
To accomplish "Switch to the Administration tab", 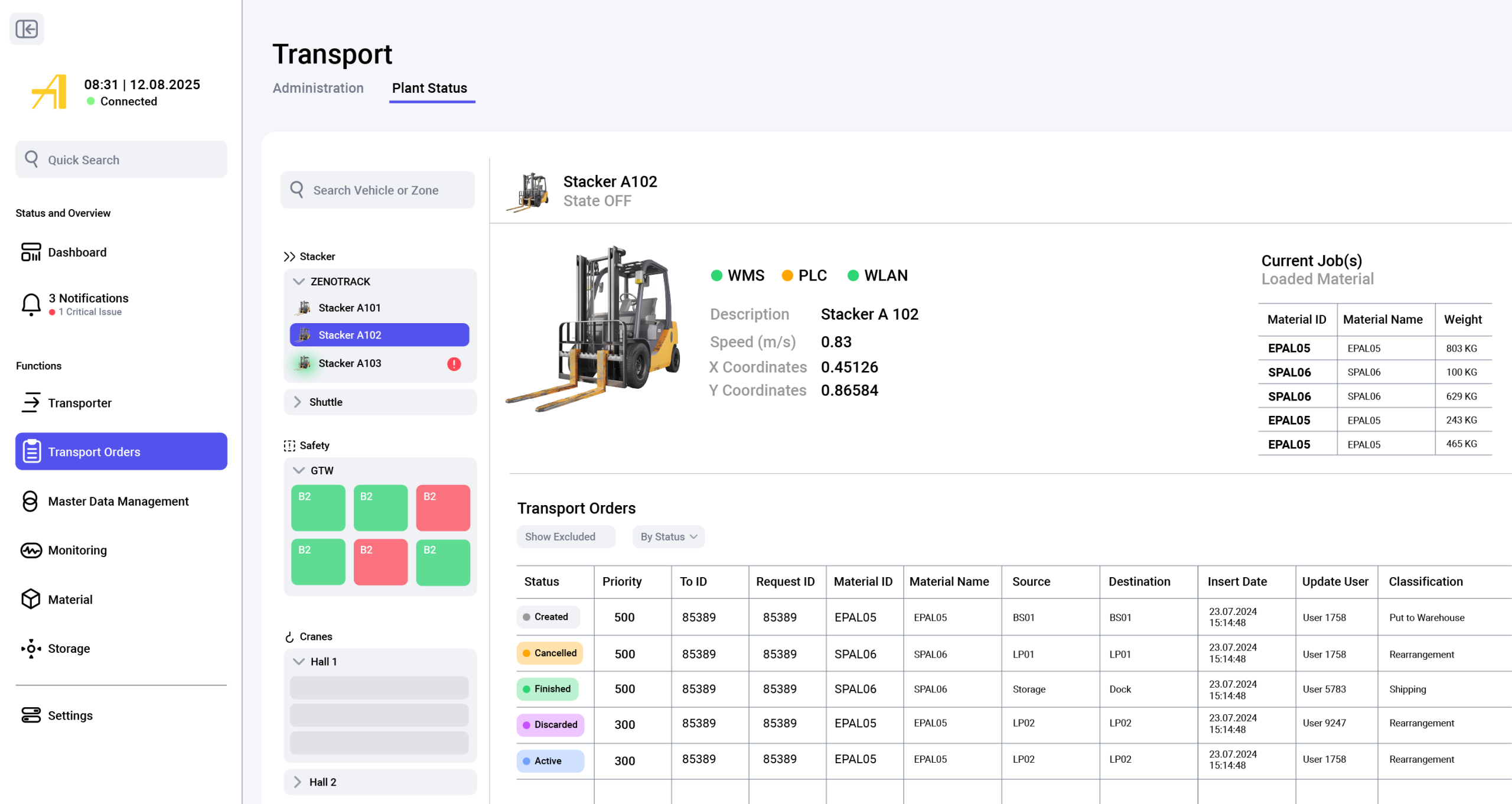I will [318, 88].
